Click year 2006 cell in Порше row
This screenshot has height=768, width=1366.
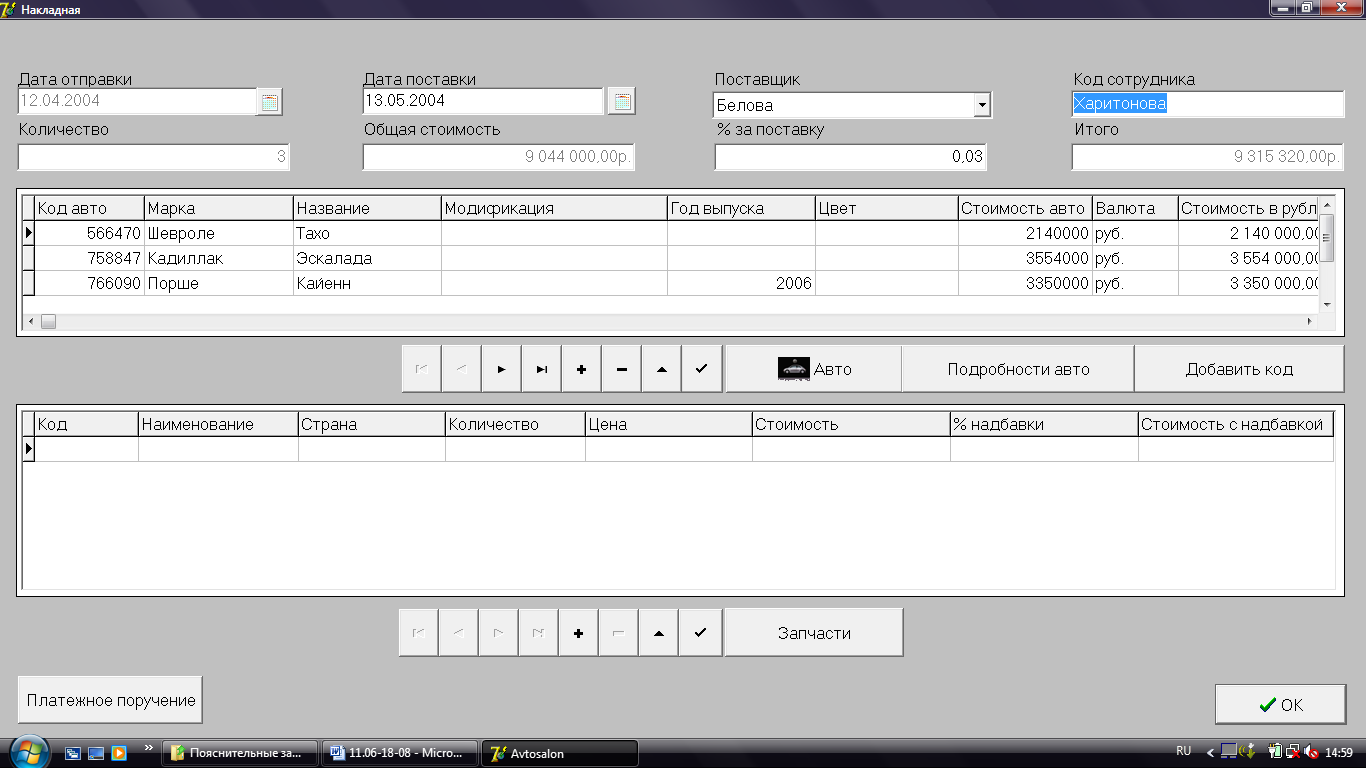[x=741, y=283]
